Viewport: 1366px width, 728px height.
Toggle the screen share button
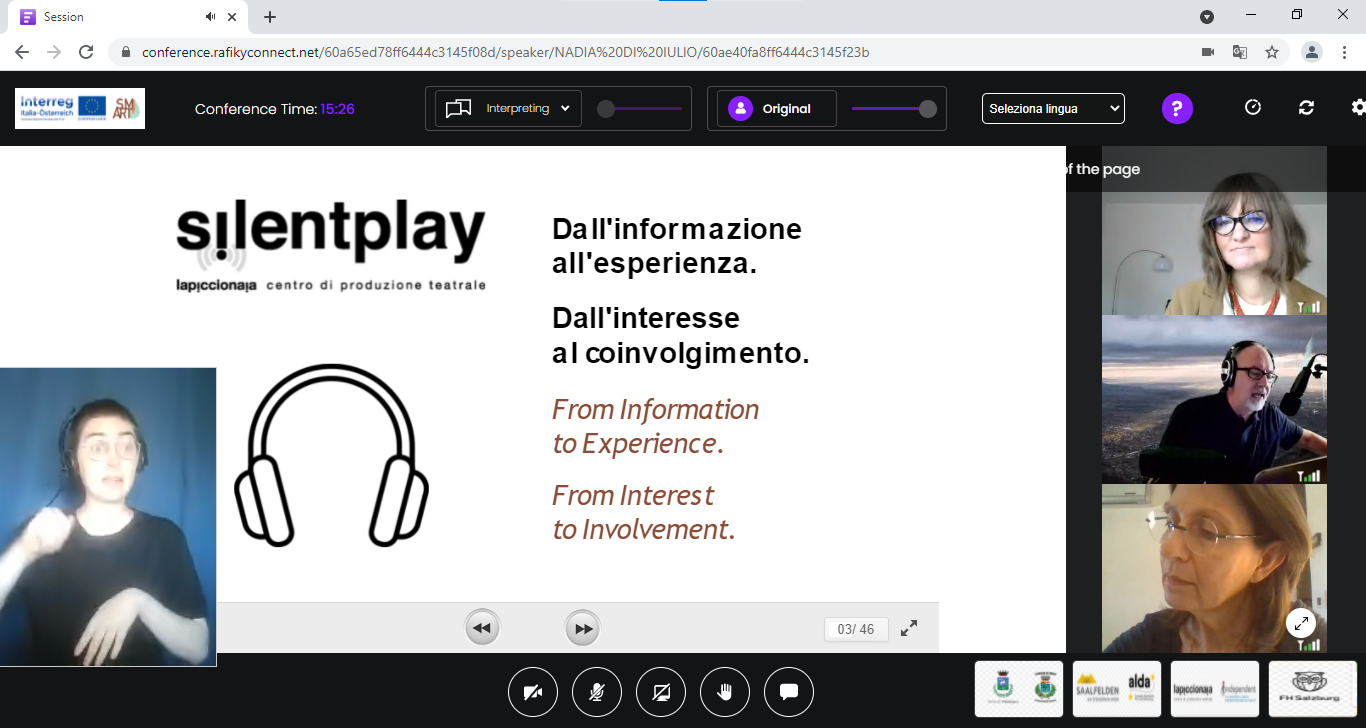661,692
